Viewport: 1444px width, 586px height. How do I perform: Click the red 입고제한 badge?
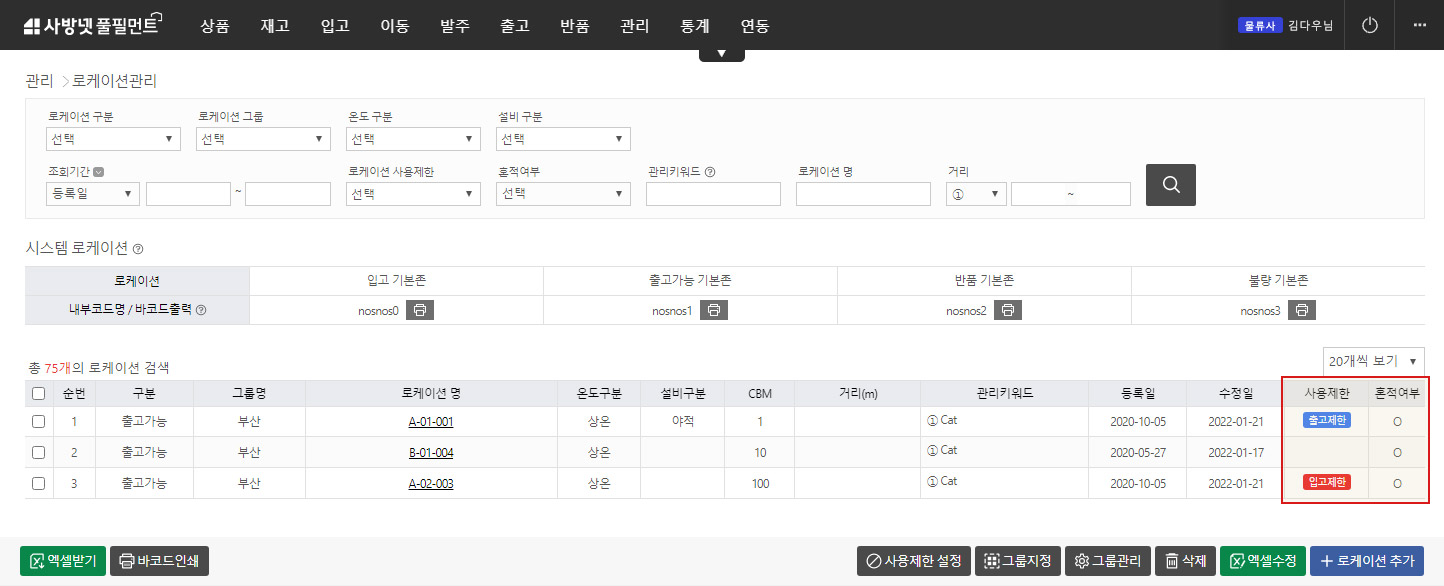(x=1326, y=483)
